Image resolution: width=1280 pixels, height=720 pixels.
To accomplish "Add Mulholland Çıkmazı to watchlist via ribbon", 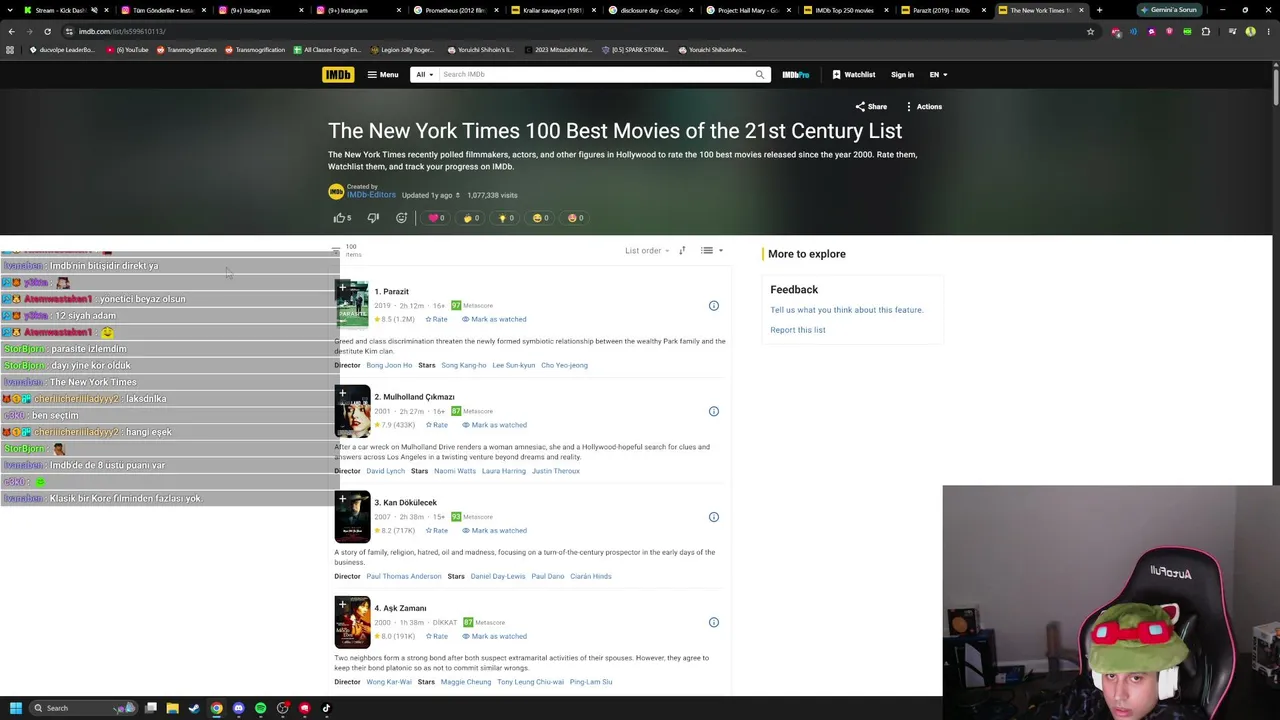I will 342,394.
